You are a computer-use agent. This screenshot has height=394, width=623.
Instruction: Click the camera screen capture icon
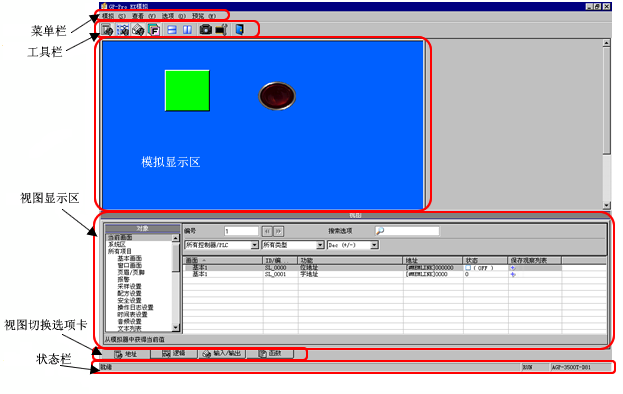click(205, 29)
